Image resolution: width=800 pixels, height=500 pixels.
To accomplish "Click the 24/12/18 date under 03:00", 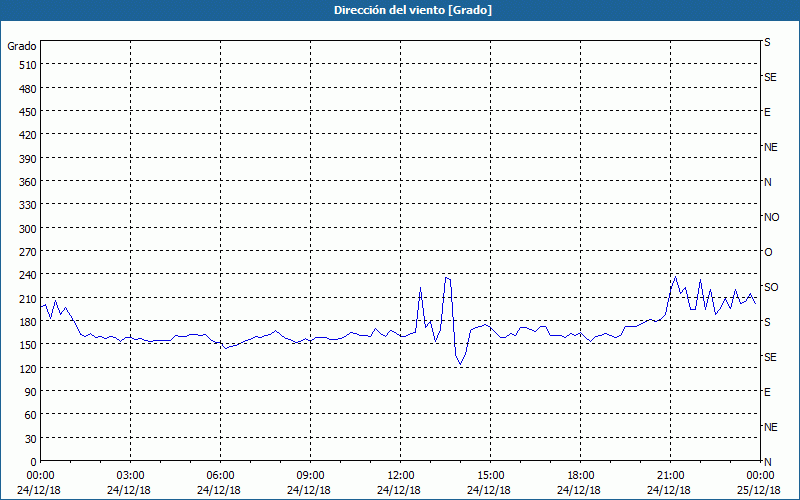I will (x=129, y=490).
